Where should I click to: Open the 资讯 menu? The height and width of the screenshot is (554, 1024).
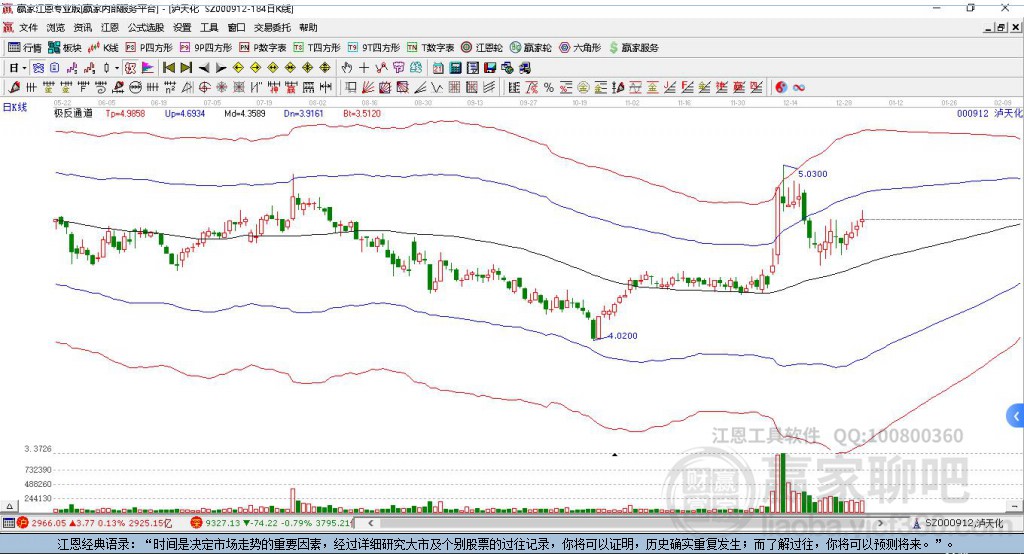point(83,27)
